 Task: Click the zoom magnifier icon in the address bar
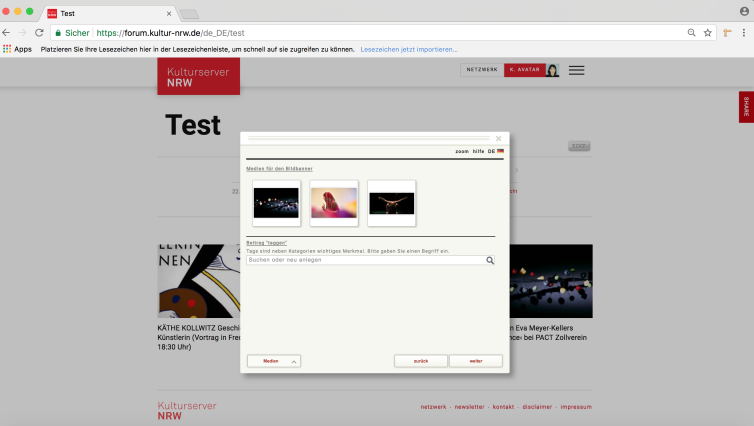pos(691,32)
